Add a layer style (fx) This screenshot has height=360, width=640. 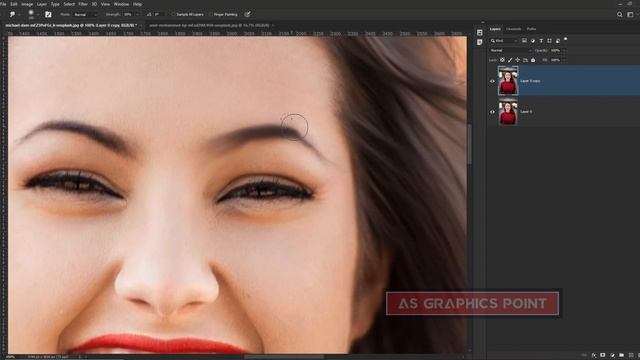click(x=594, y=356)
